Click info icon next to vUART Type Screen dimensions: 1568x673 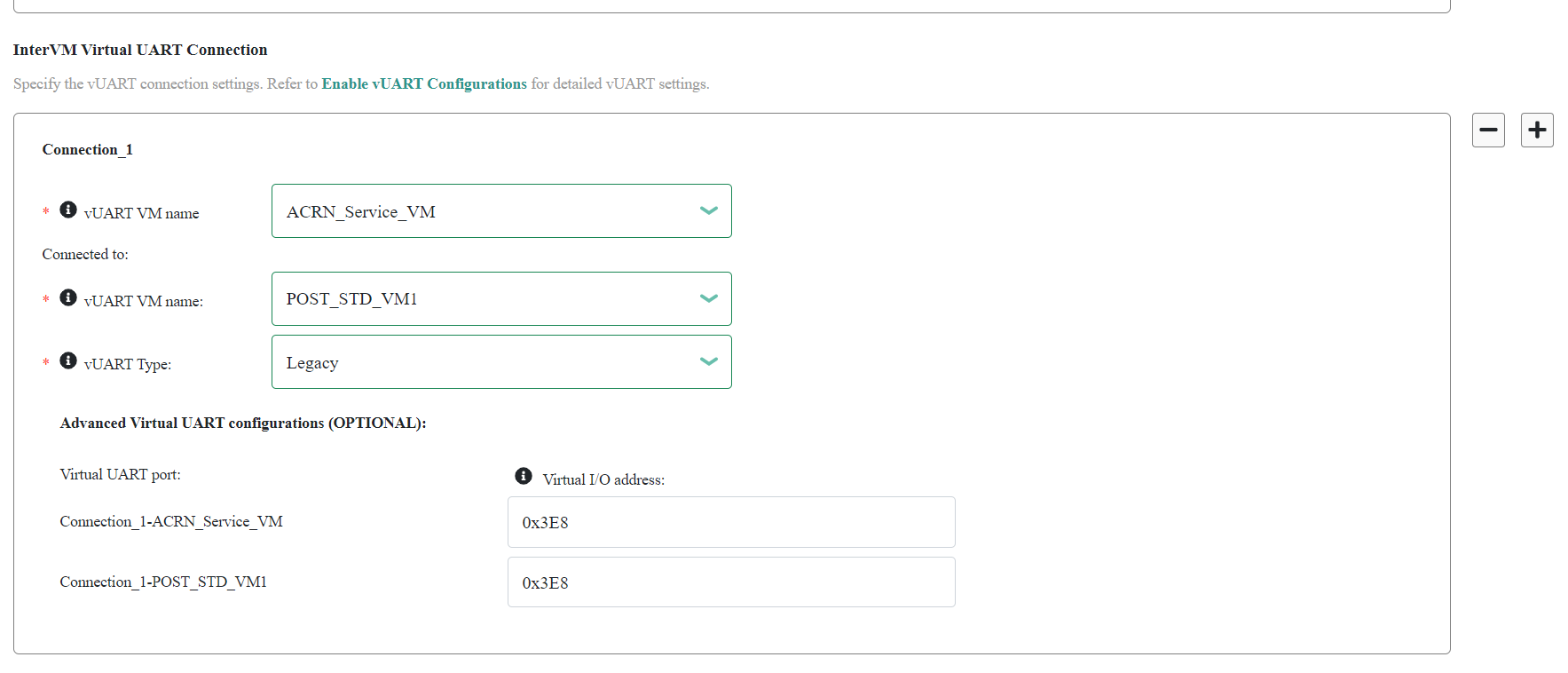(68, 360)
